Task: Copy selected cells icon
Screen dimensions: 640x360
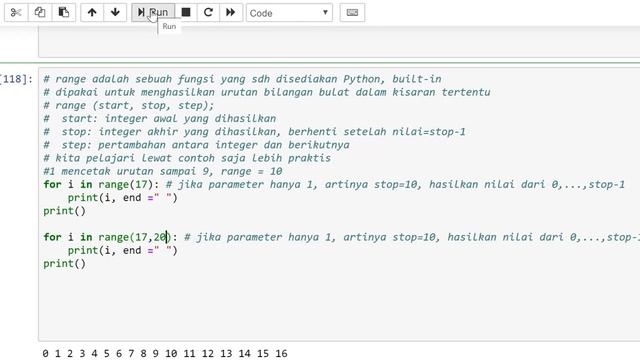Action: click(40, 12)
